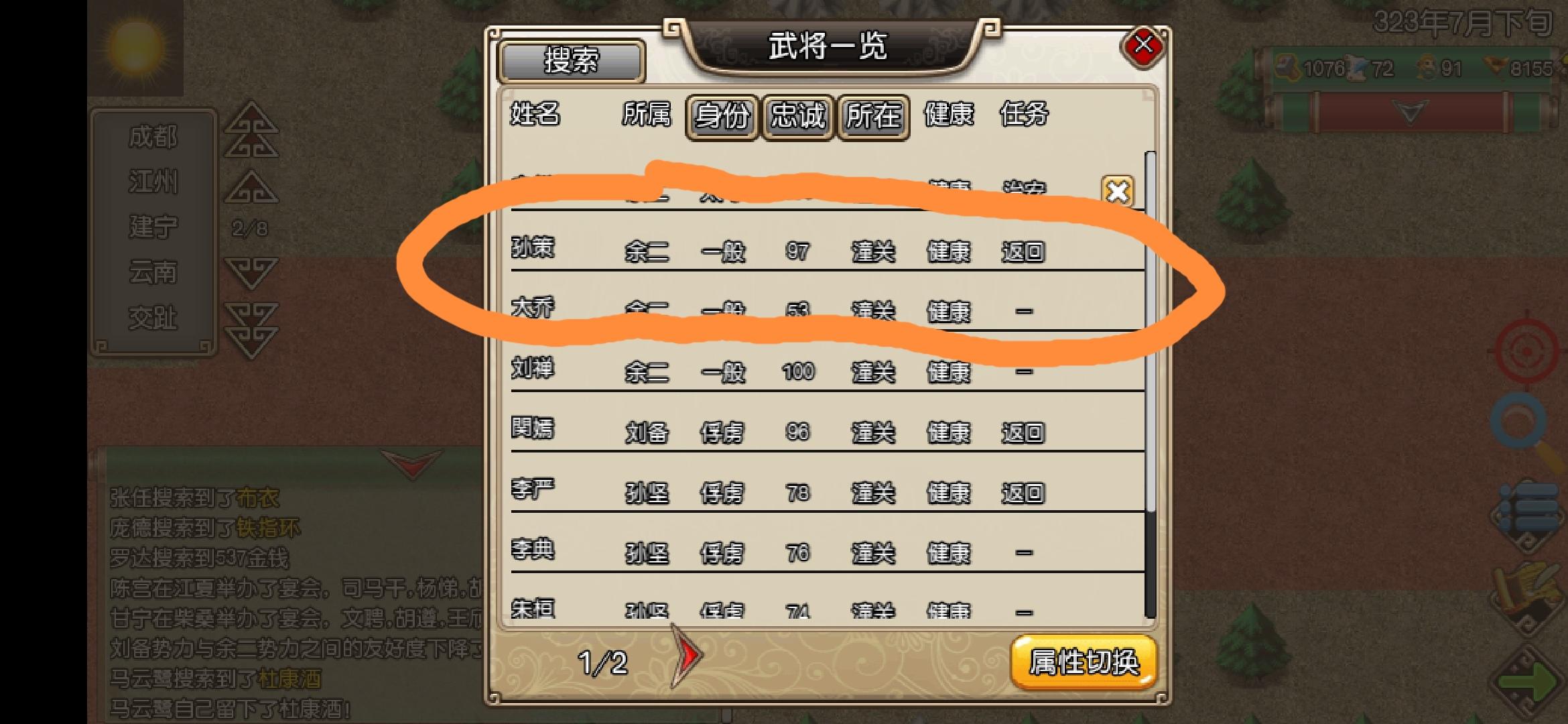Click the 属性切换 button
This screenshot has width=1568, height=724.
click(1084, 662)
